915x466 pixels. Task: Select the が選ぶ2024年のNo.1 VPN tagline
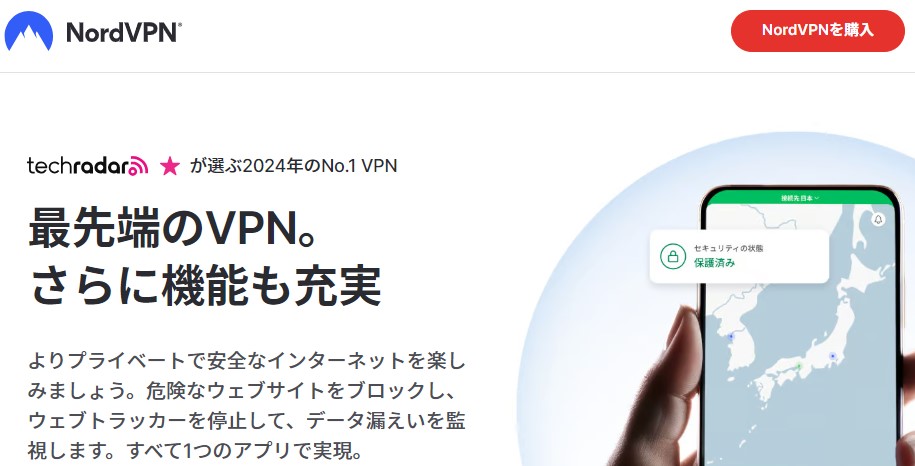[x=294, y=166]
